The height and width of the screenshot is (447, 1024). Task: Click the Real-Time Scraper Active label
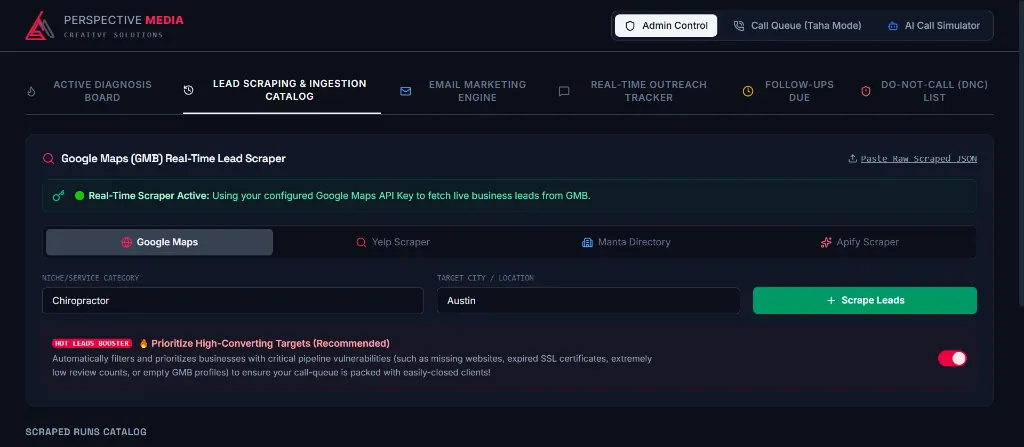point(149,195)
